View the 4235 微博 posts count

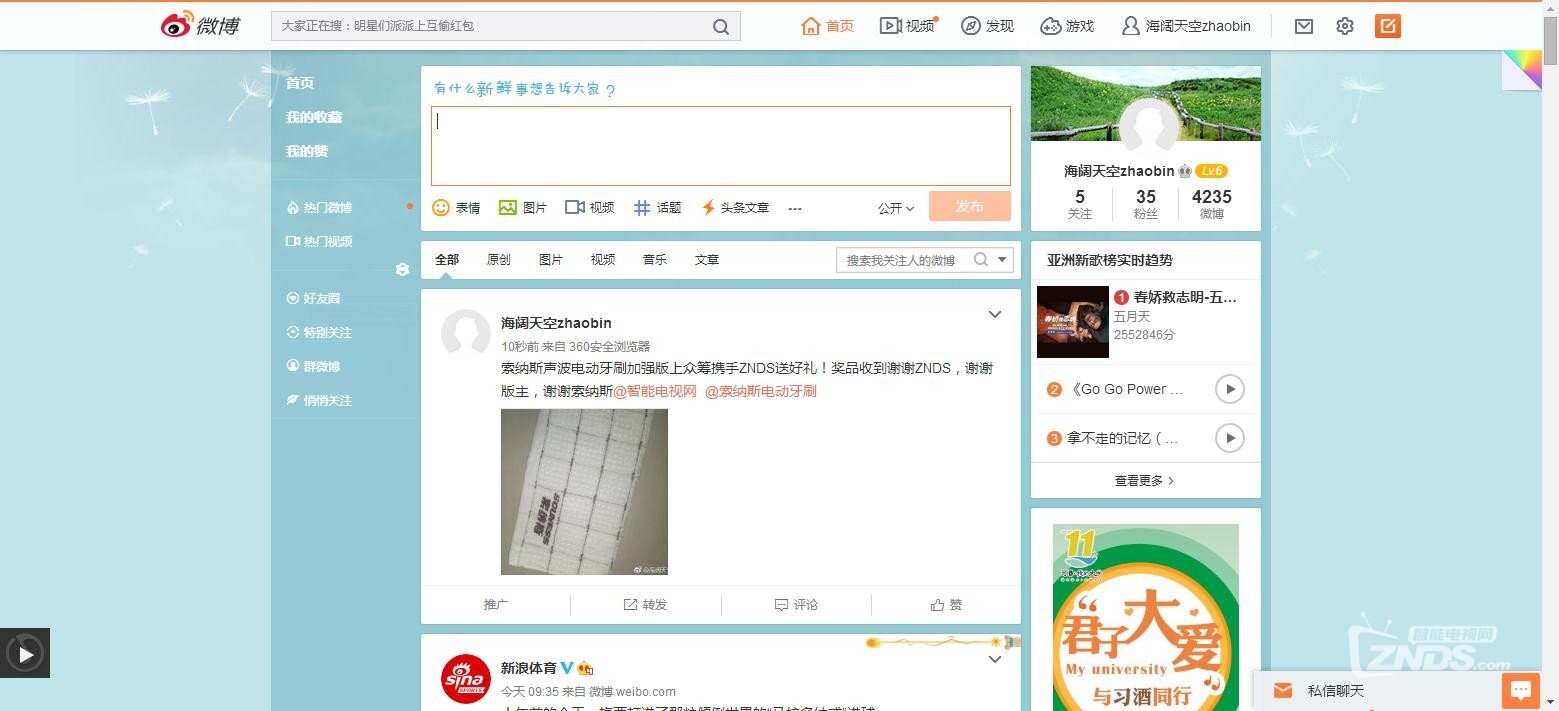(1212, 203)
